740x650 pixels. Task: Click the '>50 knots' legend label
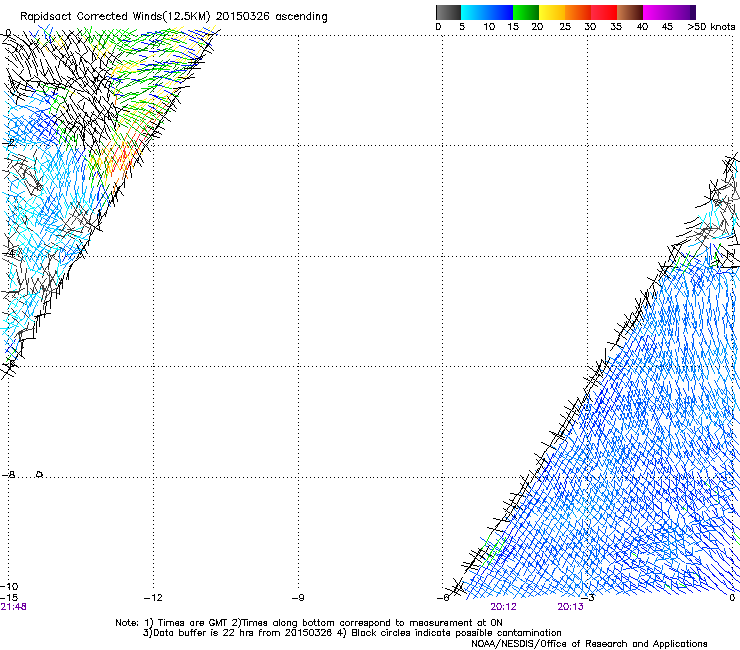point(711,26)
